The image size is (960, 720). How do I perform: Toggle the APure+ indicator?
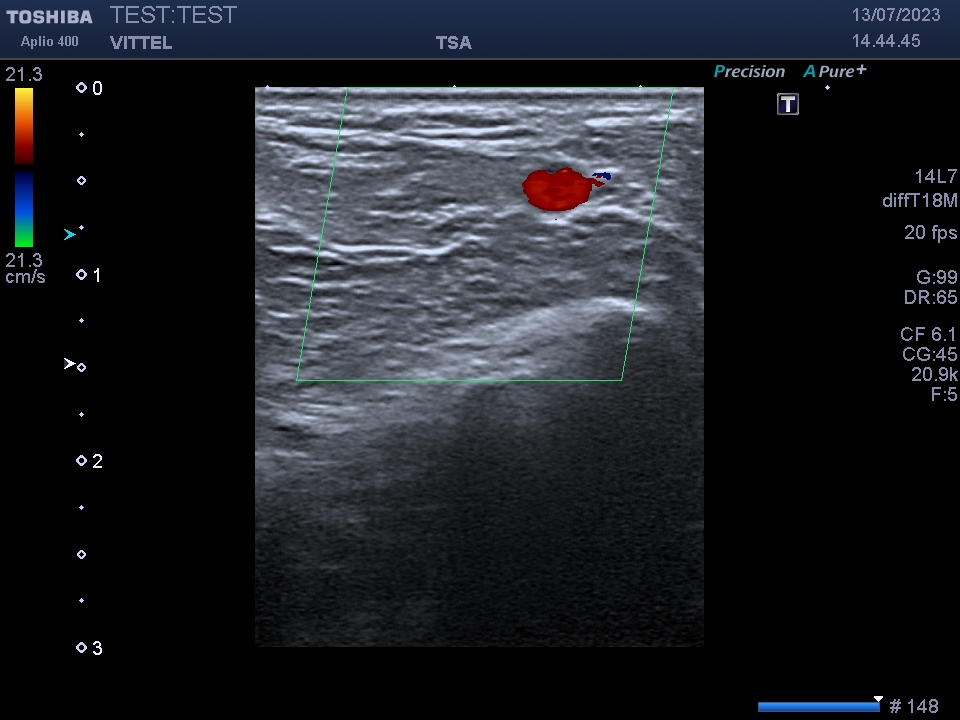coord(834,71)
